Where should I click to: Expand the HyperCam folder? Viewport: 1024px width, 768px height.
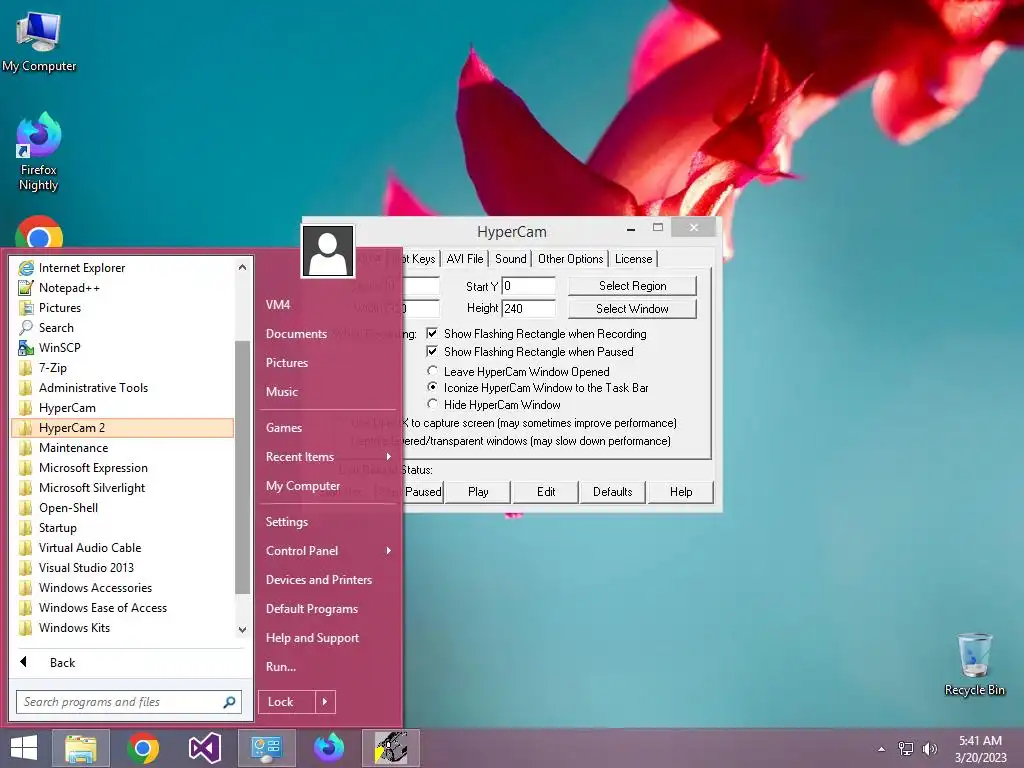[x=123, y=408]
